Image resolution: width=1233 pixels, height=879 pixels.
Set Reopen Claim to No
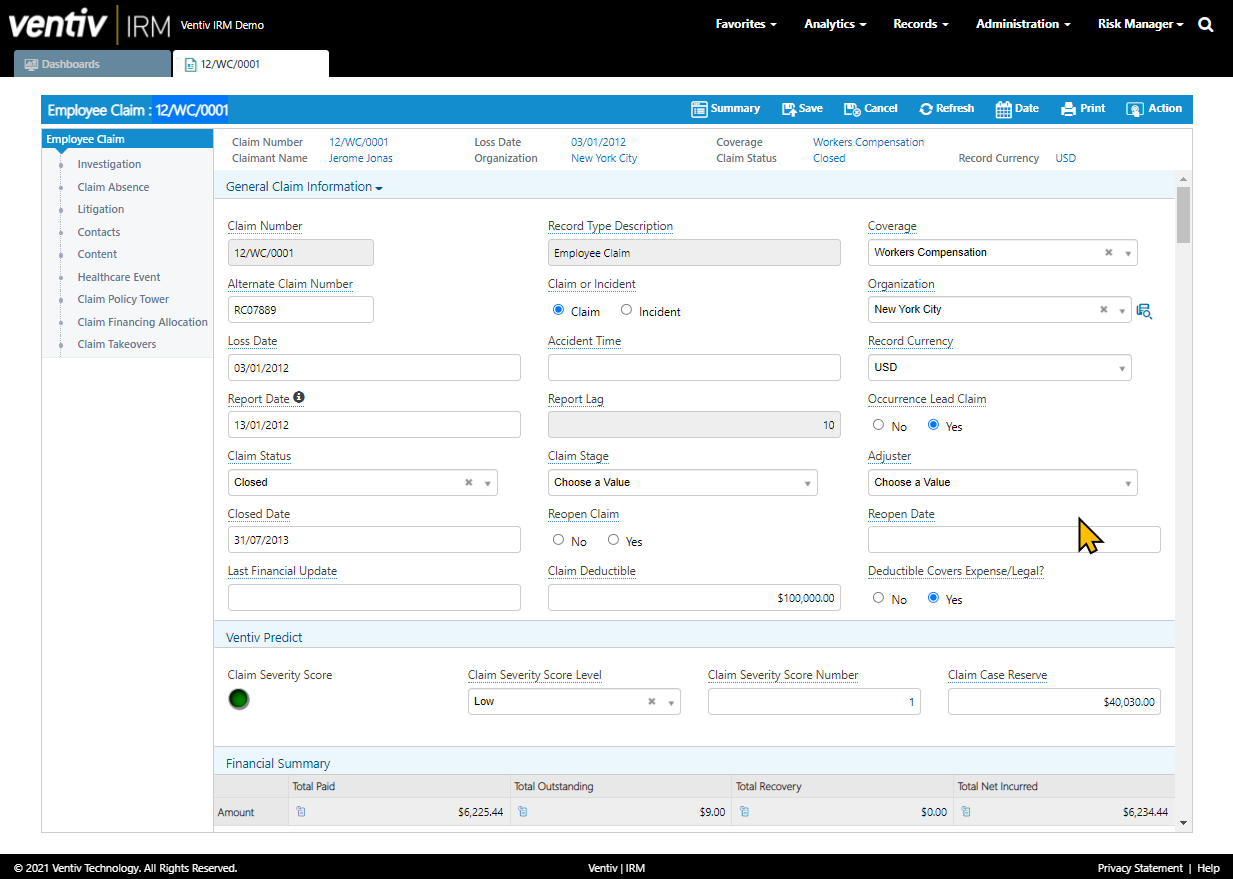coord(558,540)
